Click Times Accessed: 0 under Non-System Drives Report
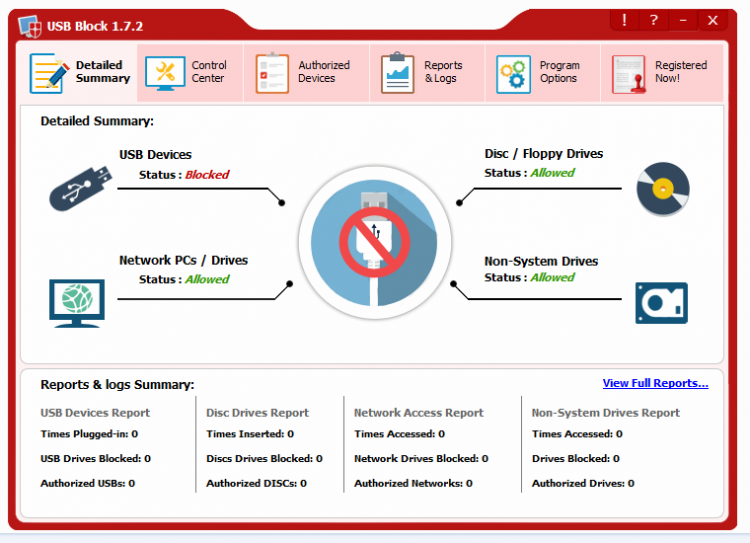 coord(577,434)
